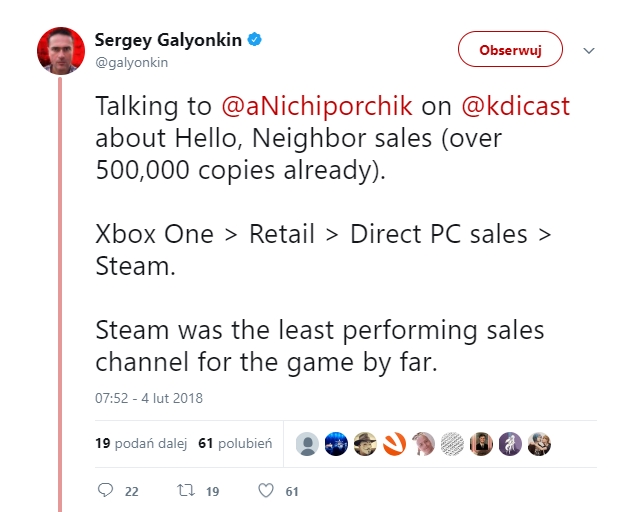Click the grey striped pattern liker avatar
The height and width of the screenshot is (512, 631).
pos(453,444)
